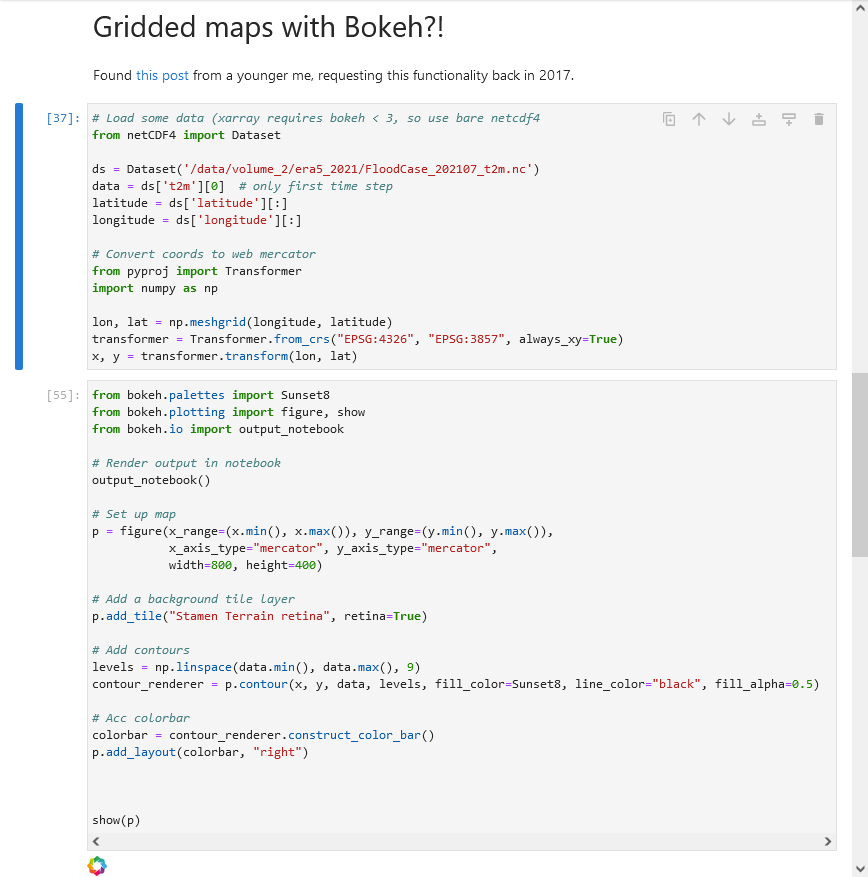The width and height of the screenshot is (868, 877).
Task: Click the Bokeh spinner logo below the cell
Action: [97, 865]
